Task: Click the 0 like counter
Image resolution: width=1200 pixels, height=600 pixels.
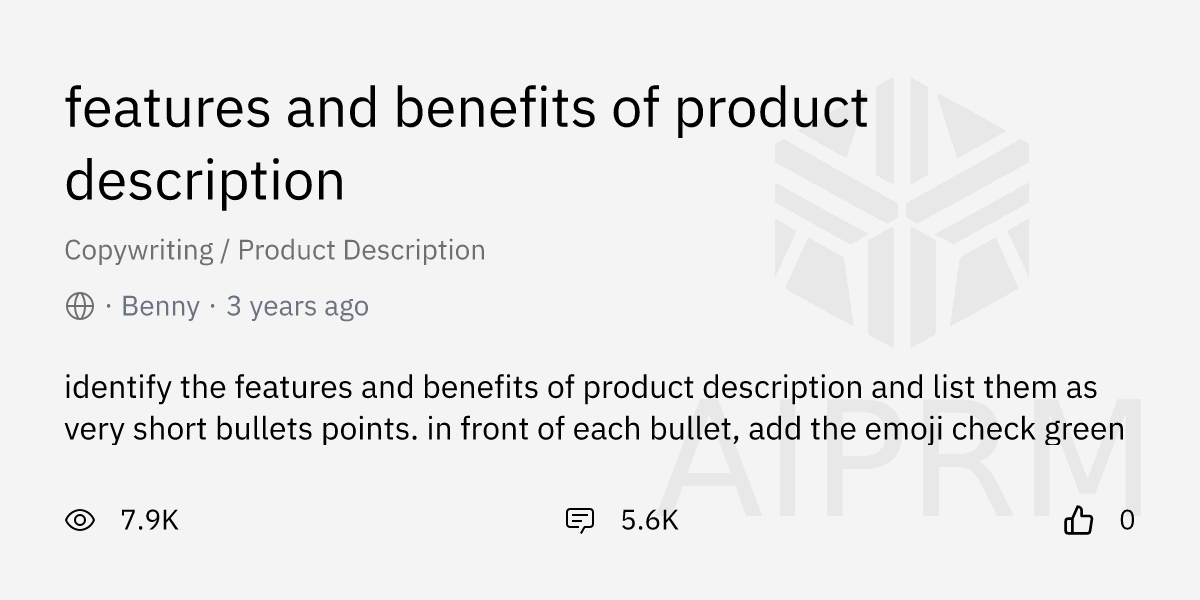Action: (x=1126, y=520)
